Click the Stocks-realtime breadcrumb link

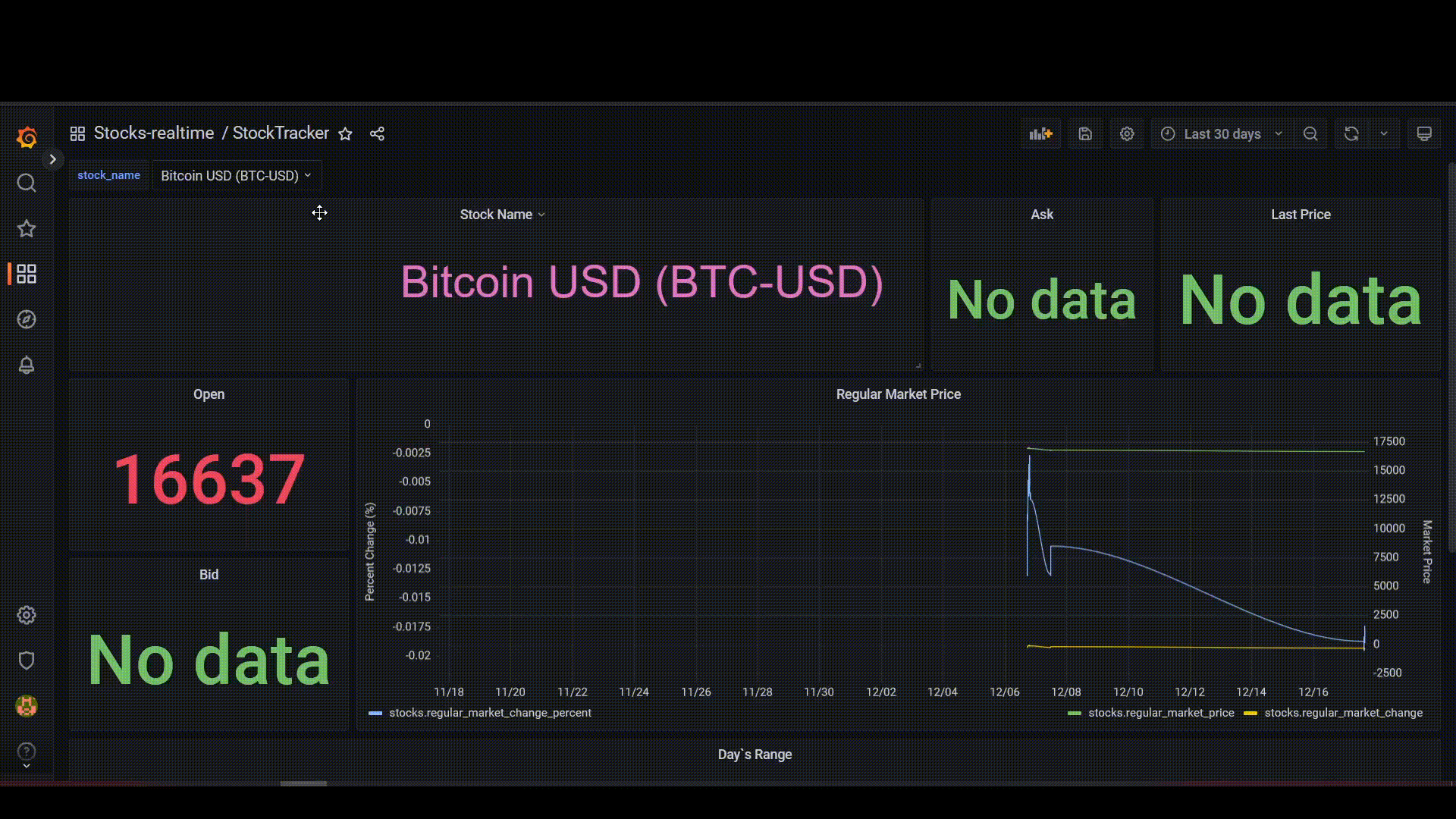(154, 132)
